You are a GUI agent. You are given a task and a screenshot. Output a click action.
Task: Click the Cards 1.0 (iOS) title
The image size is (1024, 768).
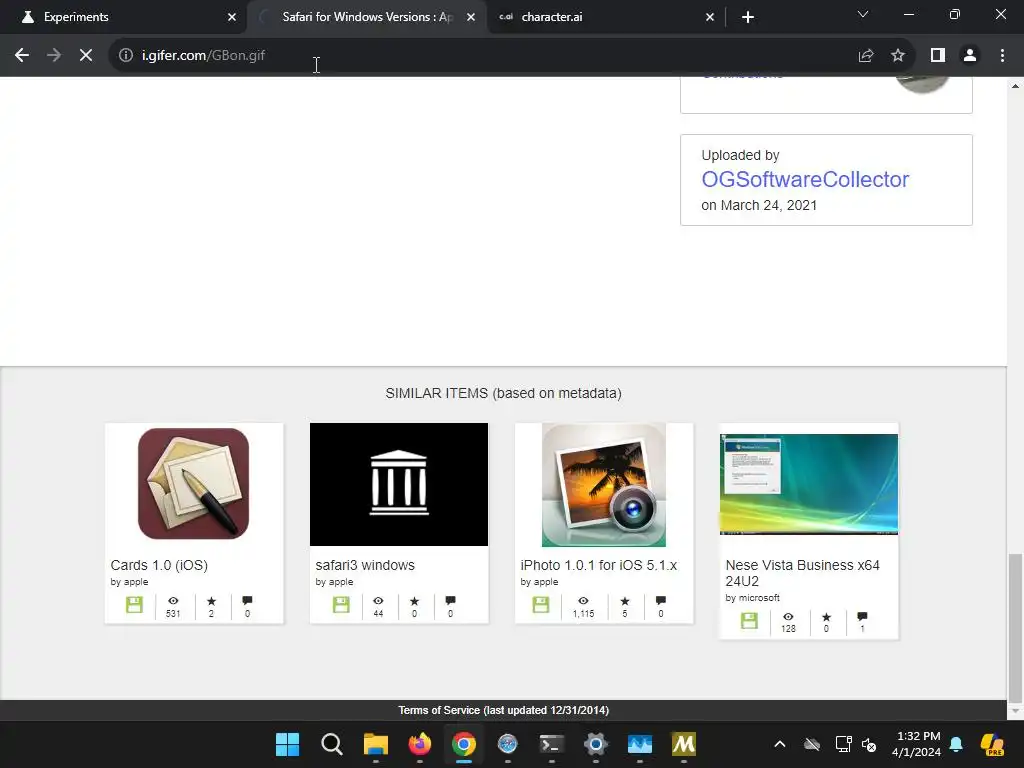tap(159, 565)
